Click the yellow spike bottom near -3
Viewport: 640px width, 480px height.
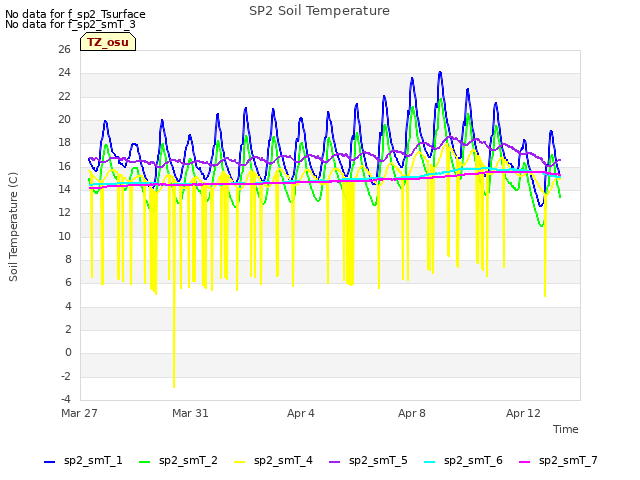174,386
